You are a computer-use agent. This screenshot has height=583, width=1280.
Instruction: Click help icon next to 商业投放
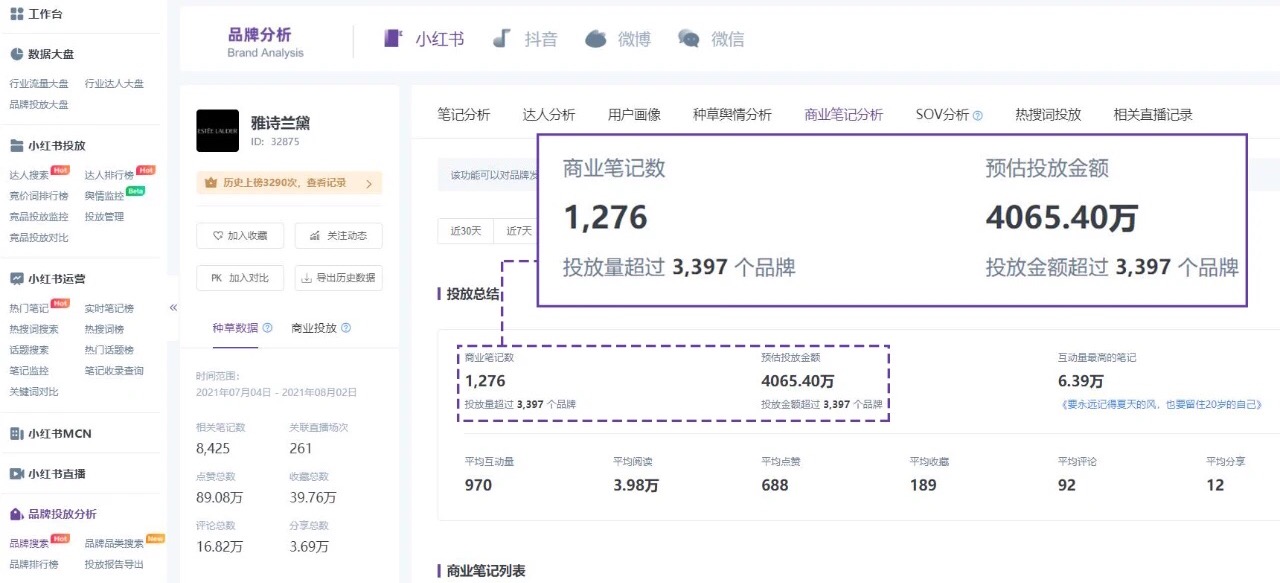(x=346, y=328)
